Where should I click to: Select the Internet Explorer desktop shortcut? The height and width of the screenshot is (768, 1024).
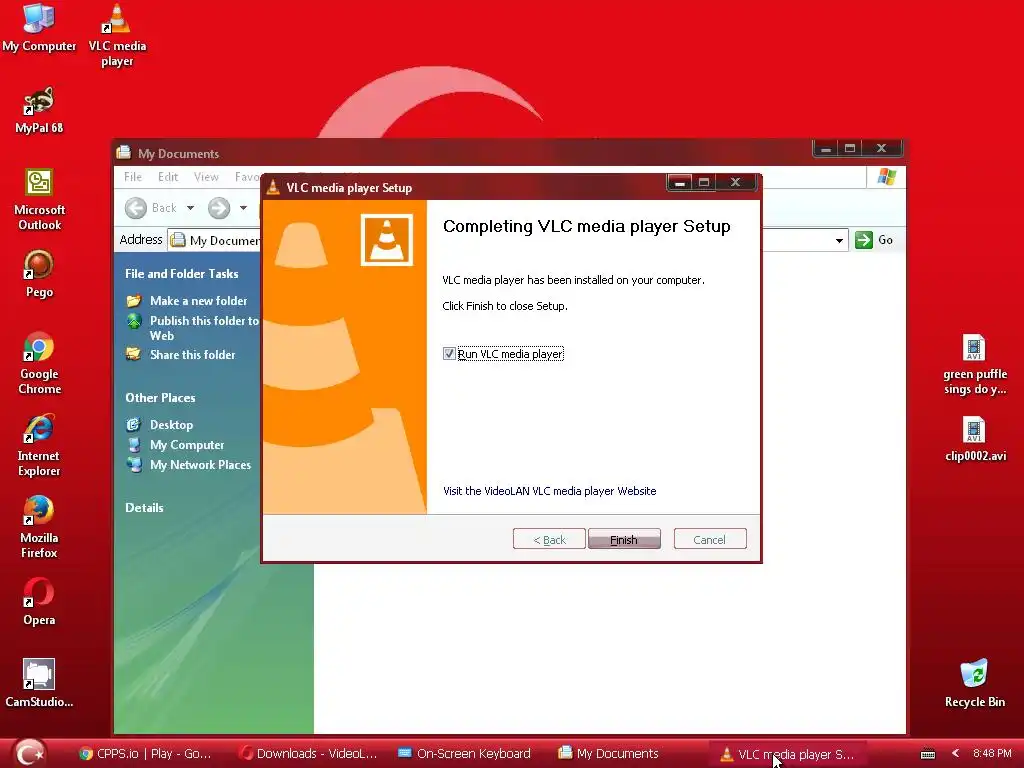(39, 445)
